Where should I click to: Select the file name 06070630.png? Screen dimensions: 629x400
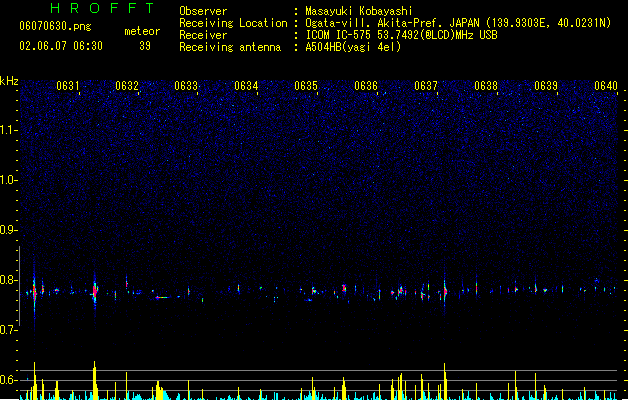(55, 26)
